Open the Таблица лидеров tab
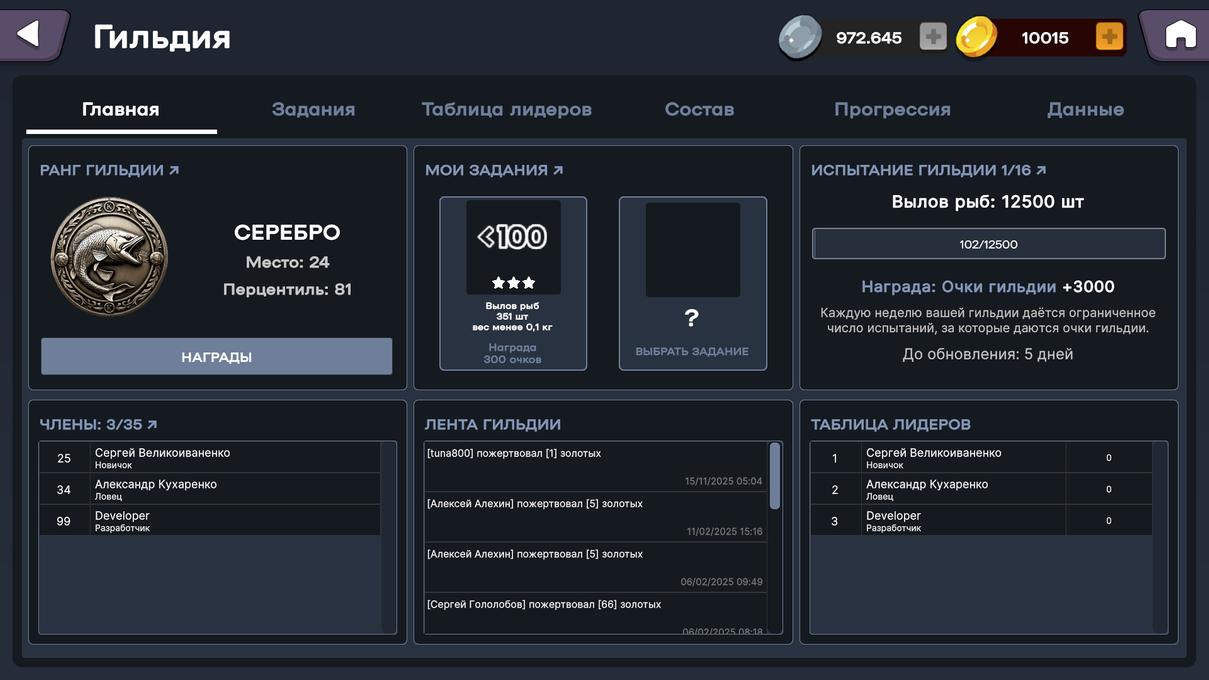The width and height of the screenshot is (1209, 680). (506, 110)
